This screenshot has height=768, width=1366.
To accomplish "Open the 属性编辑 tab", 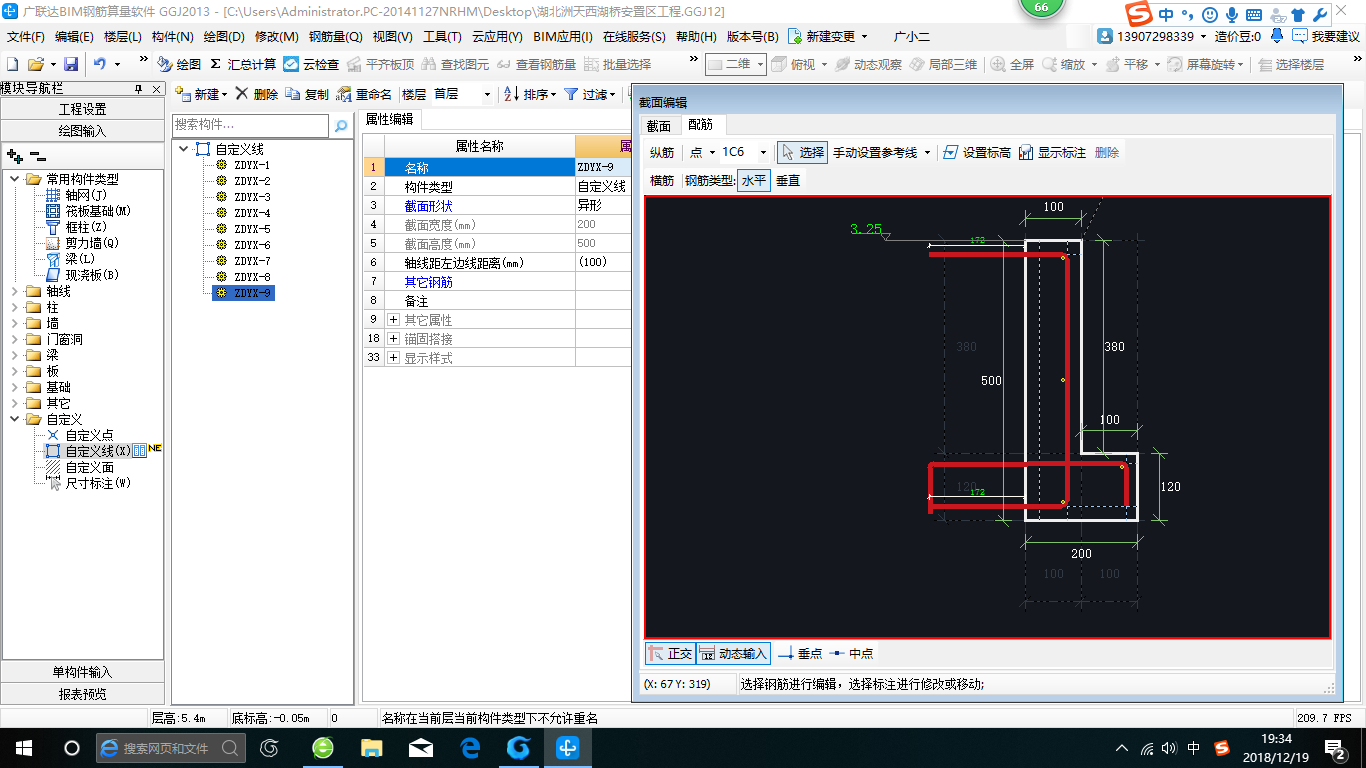I will pyautogui.click(x=389, y=119).
